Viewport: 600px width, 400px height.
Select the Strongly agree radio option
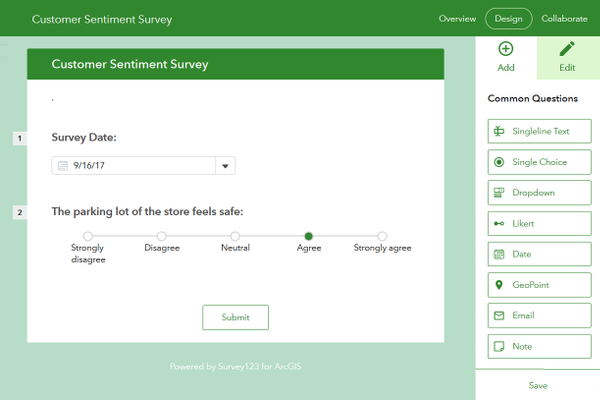click(382, 236)
